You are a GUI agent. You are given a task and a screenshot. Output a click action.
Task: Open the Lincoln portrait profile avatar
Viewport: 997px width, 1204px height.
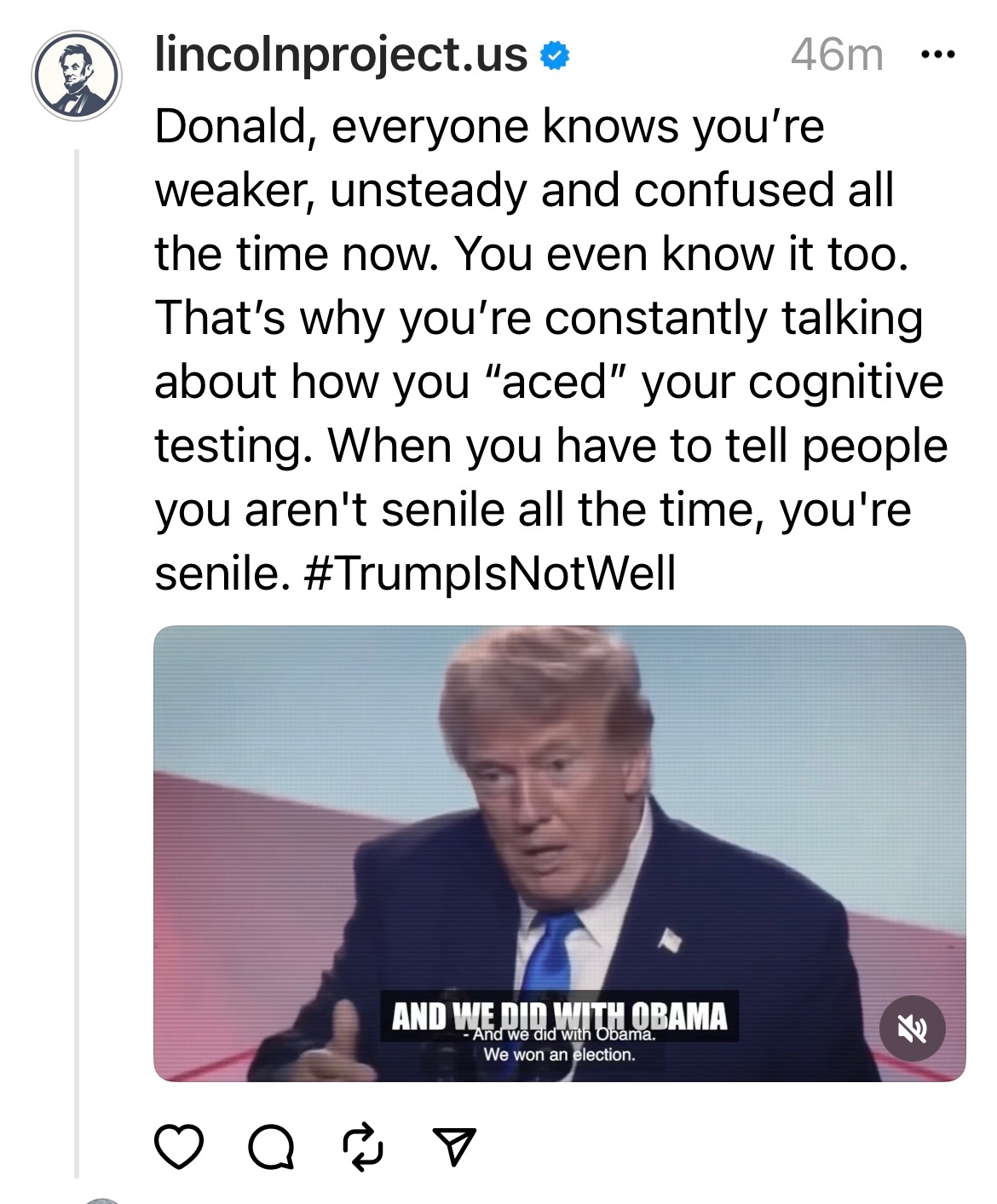(77, 77)
